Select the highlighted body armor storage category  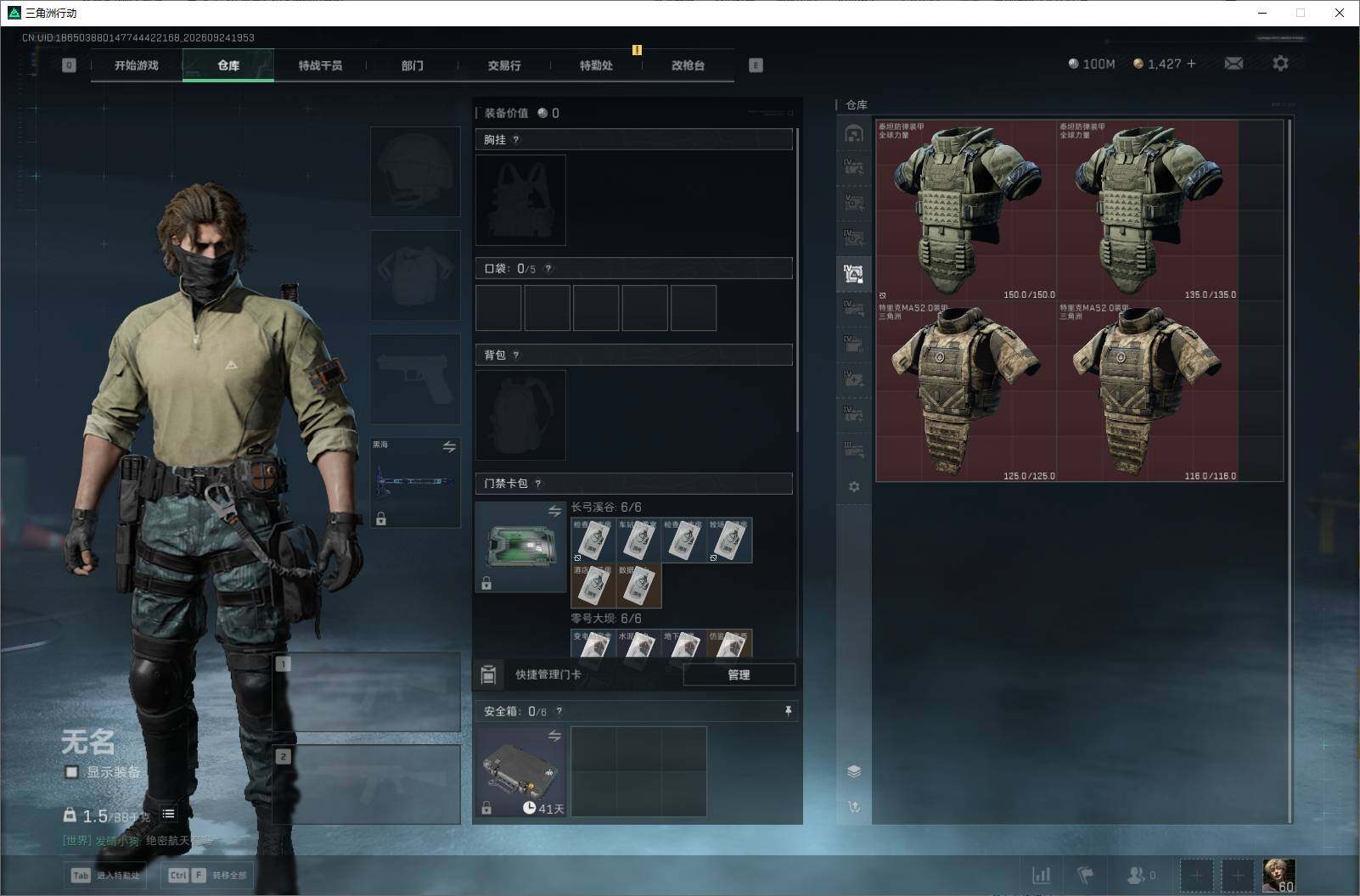pos(854,273)
